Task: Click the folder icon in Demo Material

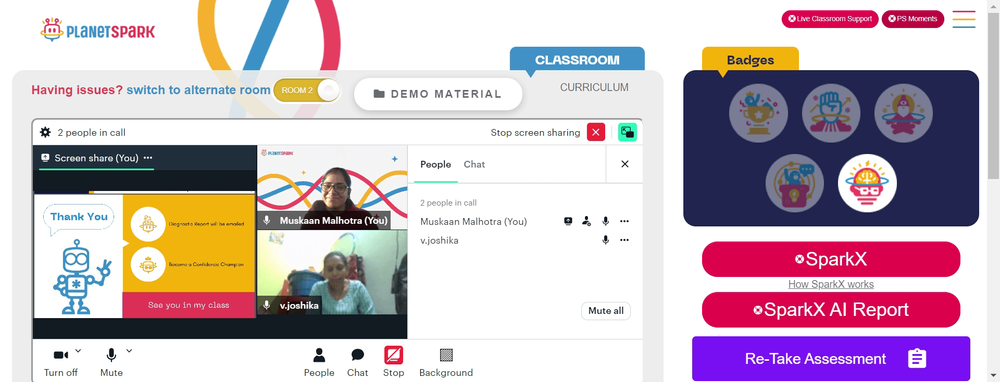Action: 379,94
